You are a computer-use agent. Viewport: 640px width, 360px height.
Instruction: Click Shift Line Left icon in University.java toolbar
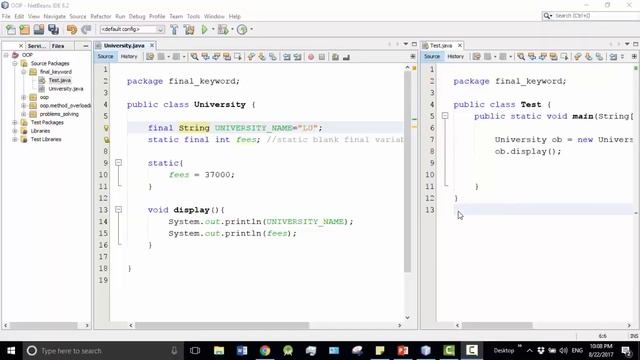tap(287, 57)
